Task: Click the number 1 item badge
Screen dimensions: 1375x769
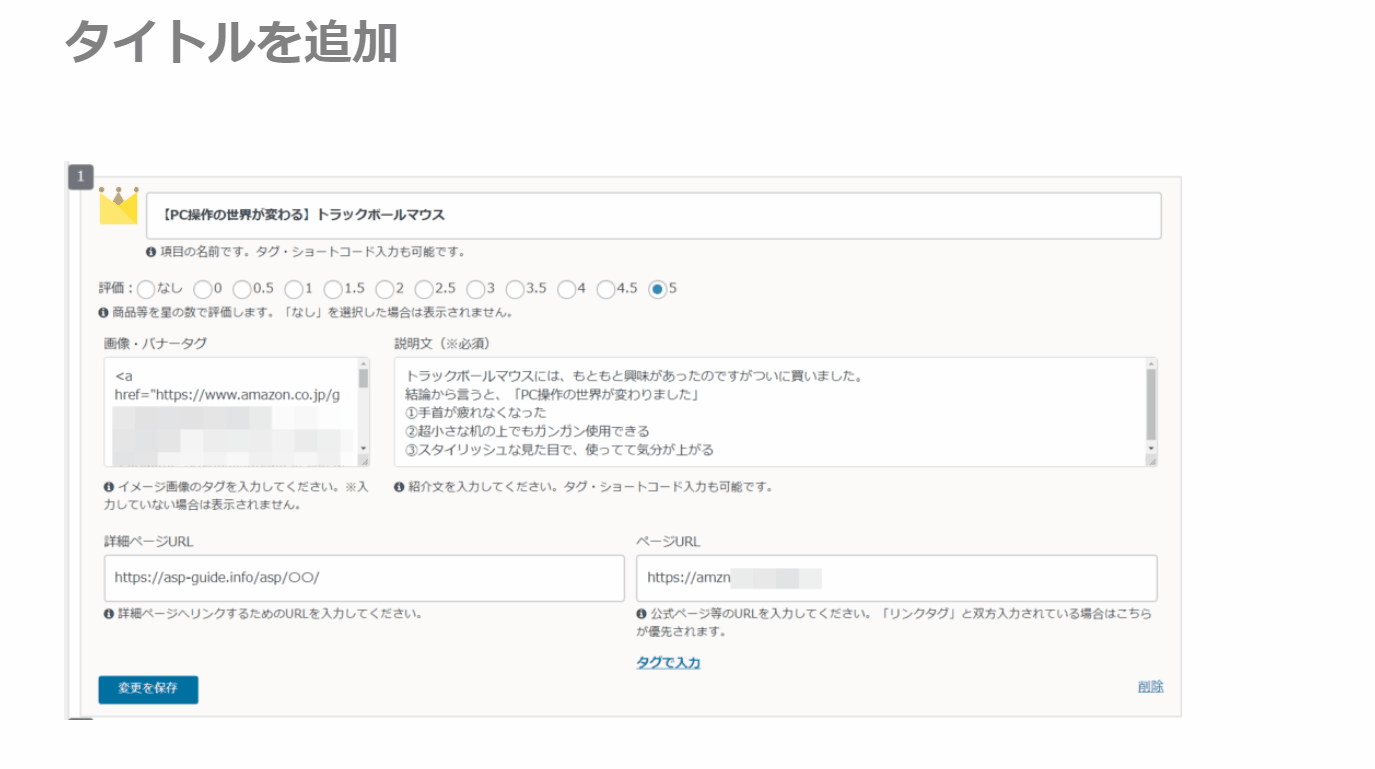Action: tap(80, 177)
